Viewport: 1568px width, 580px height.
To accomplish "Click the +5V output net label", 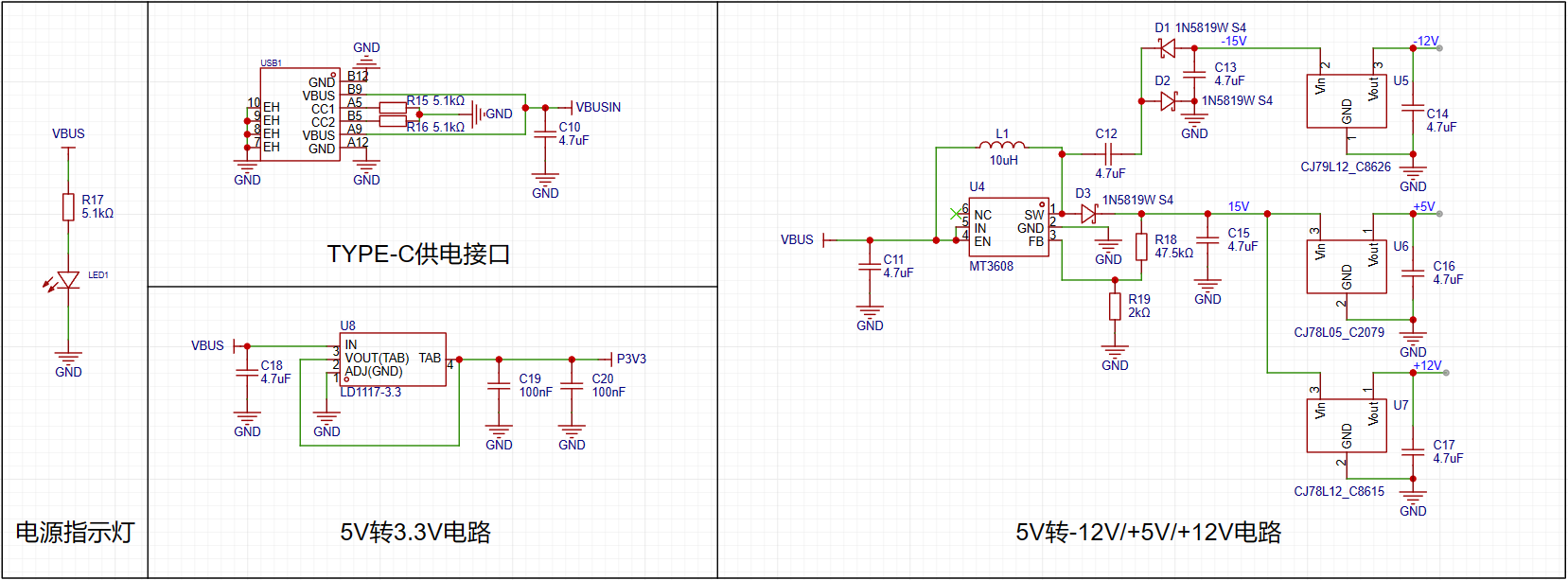I will point(1424,207).
